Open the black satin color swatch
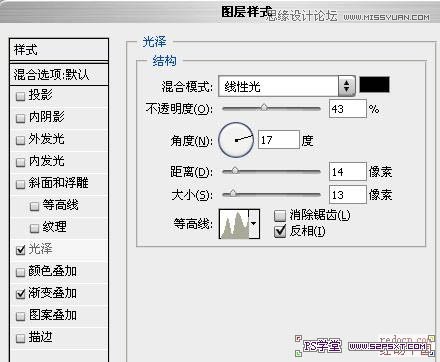The width and height of the screenshot is (440, 362). click(374, 84)
